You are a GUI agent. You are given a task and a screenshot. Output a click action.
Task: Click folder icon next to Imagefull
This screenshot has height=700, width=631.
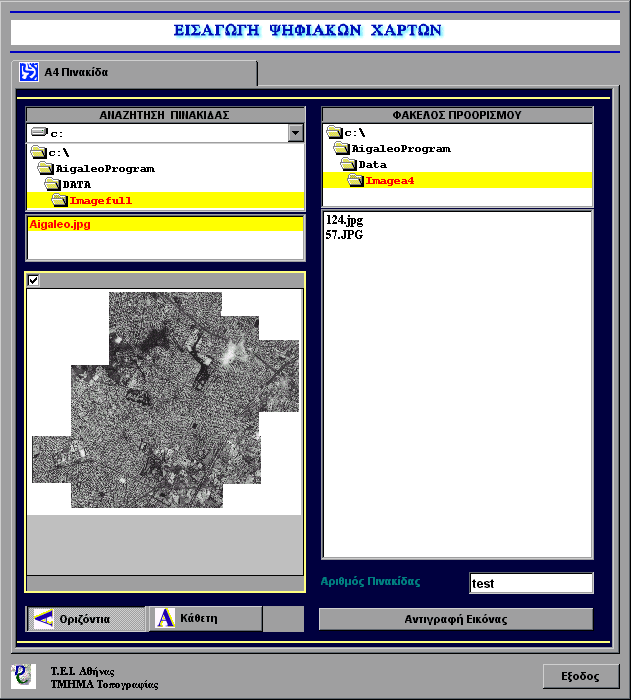click(59, 200)
